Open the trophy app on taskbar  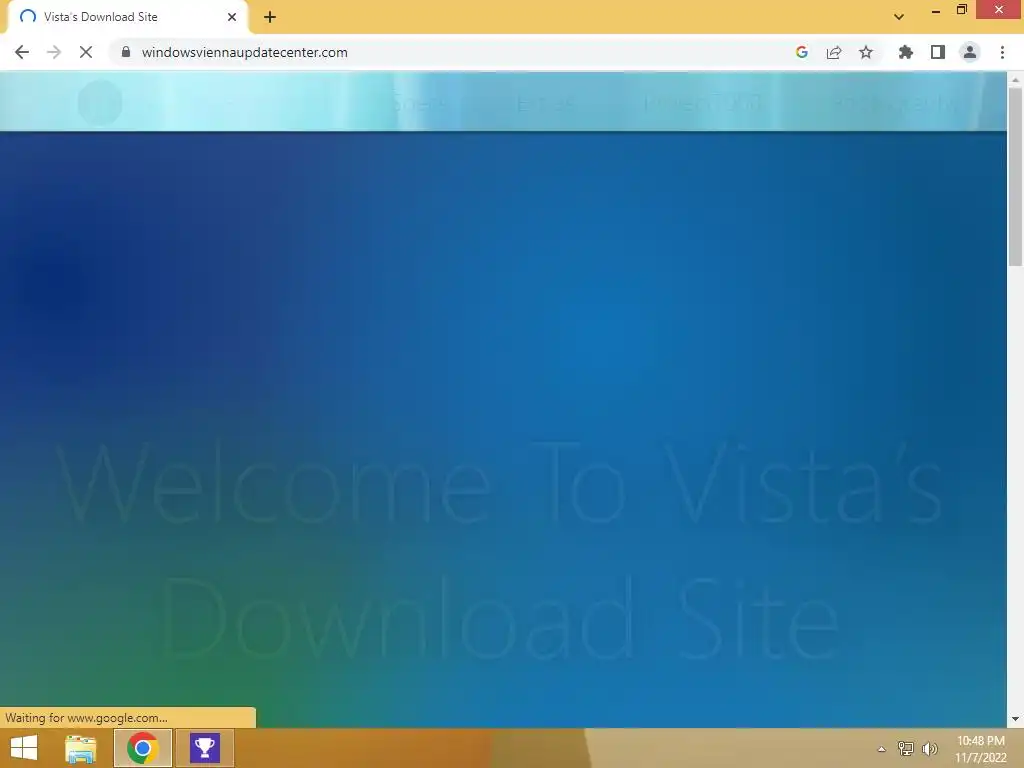point(204,748)
